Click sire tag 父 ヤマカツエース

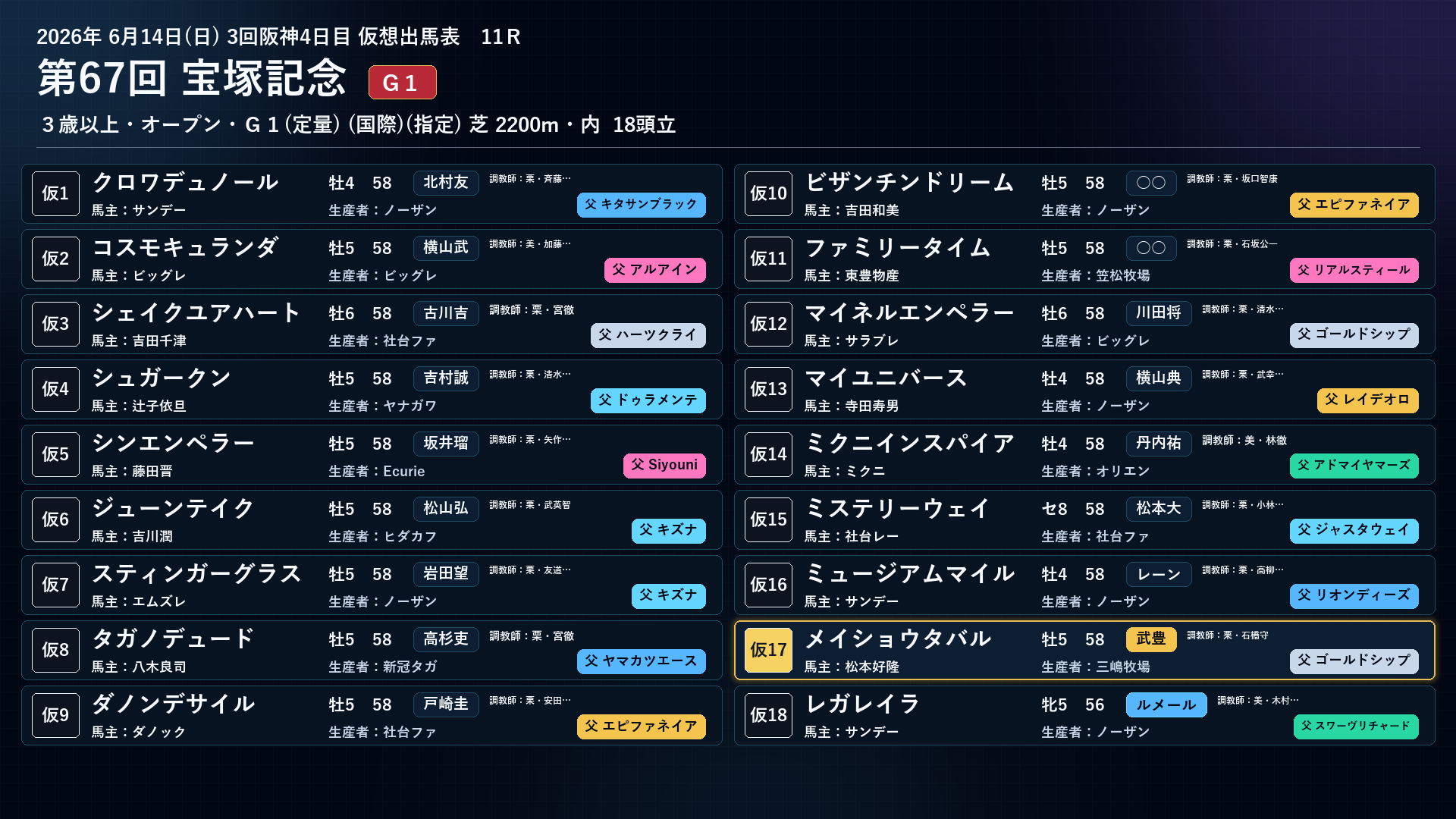(641, 661)
